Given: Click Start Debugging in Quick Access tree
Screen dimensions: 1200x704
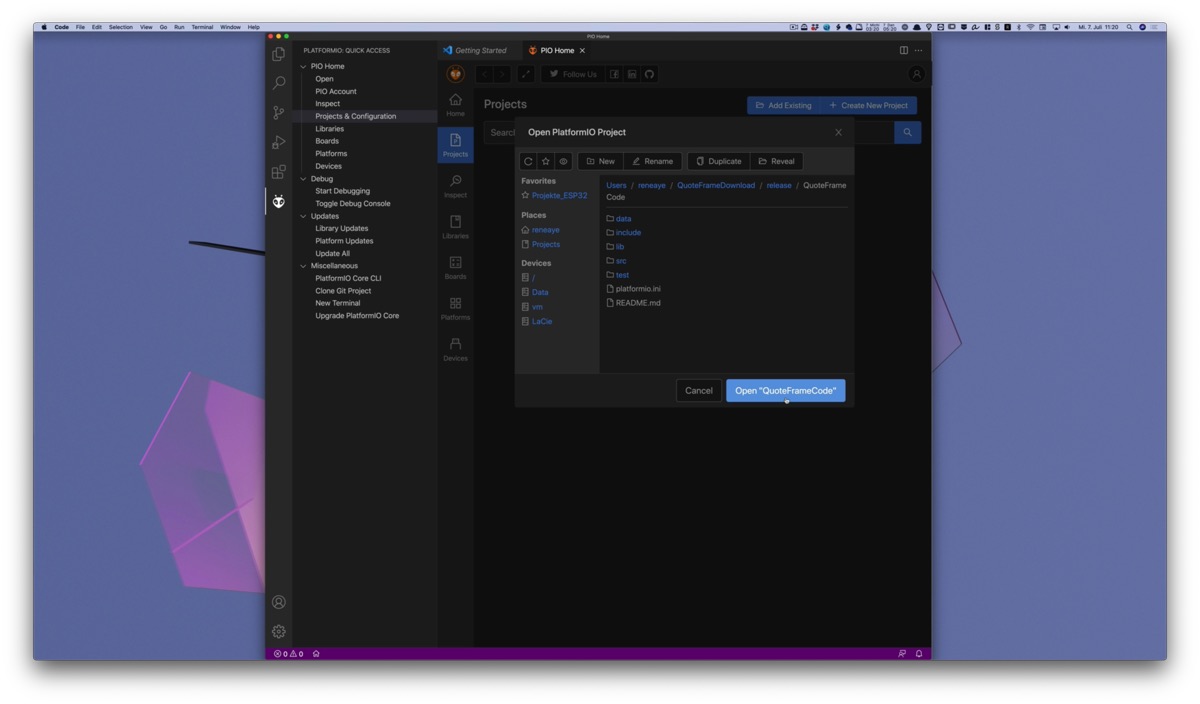Looking at the screenshot, I should (342, 191).
